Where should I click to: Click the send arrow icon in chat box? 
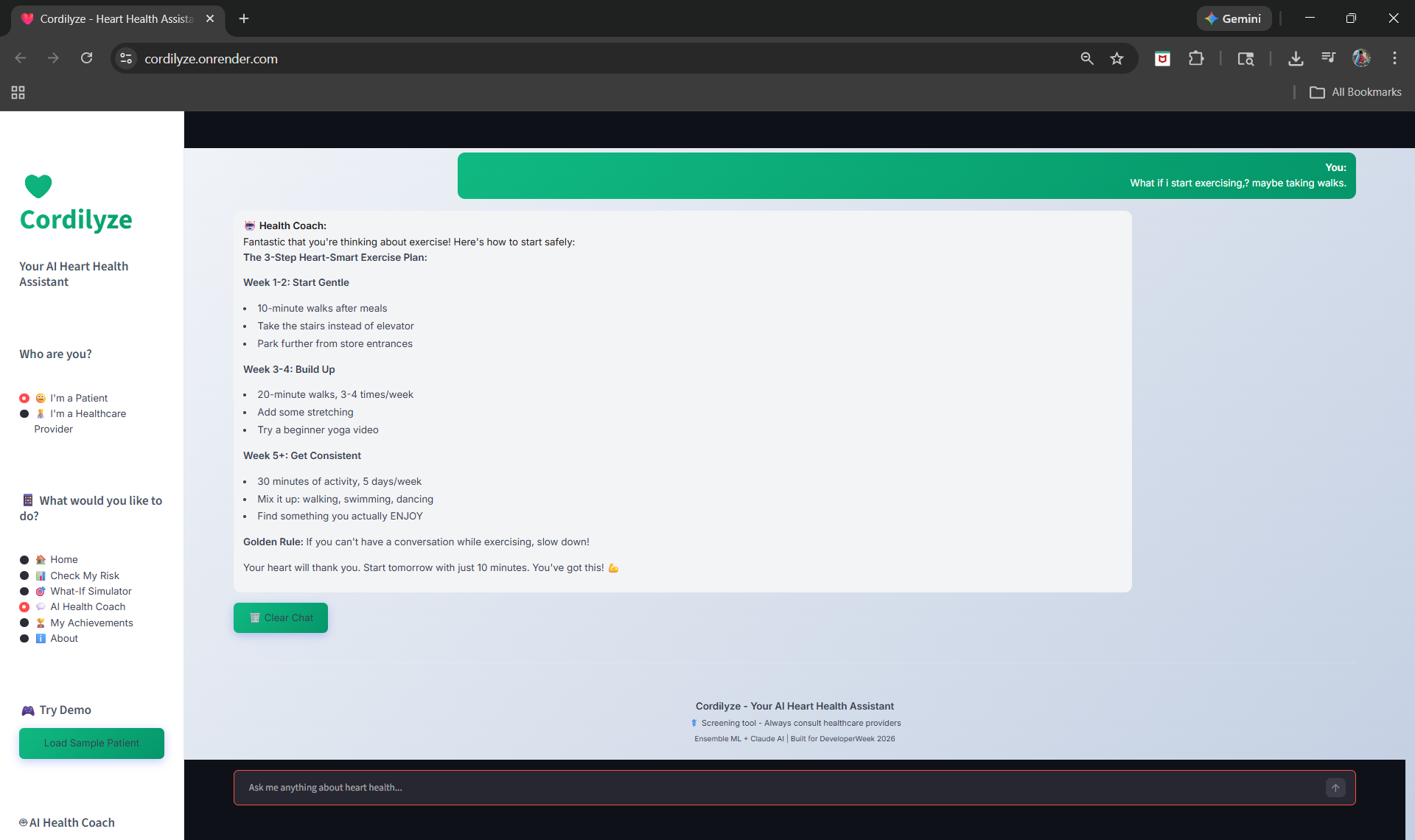1335,788
